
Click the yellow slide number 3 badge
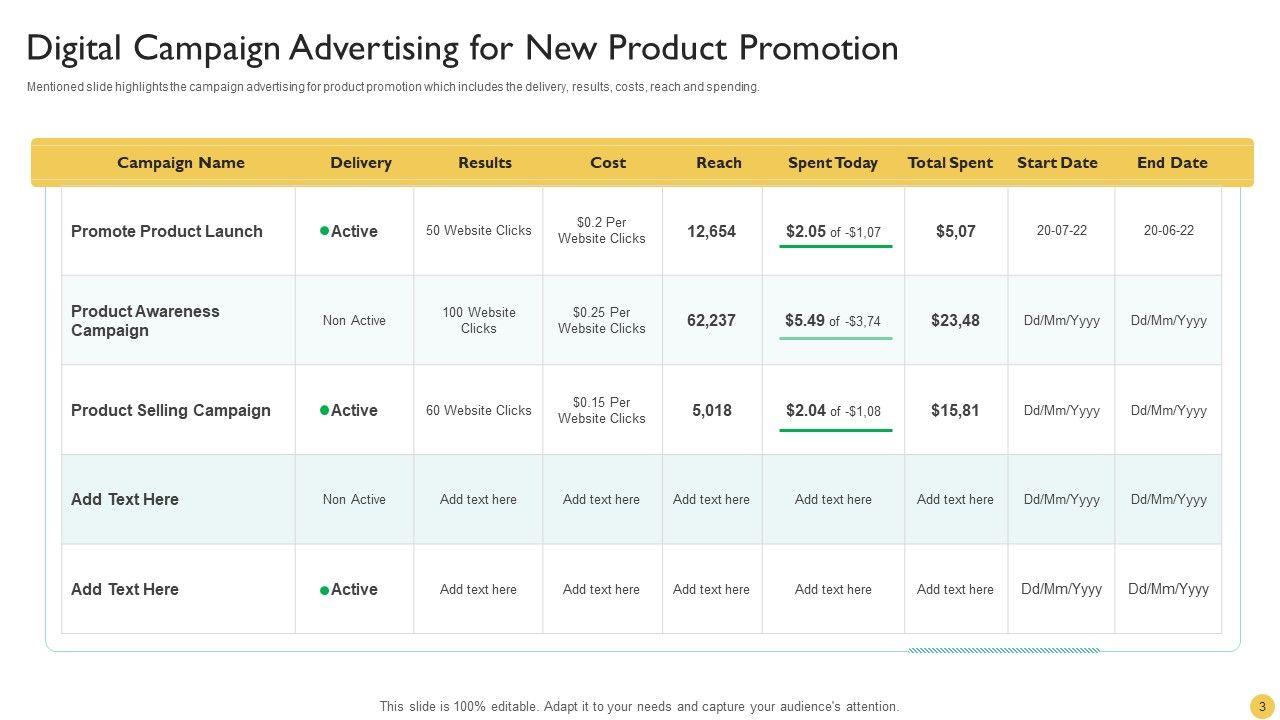(x=1262, y=706)
